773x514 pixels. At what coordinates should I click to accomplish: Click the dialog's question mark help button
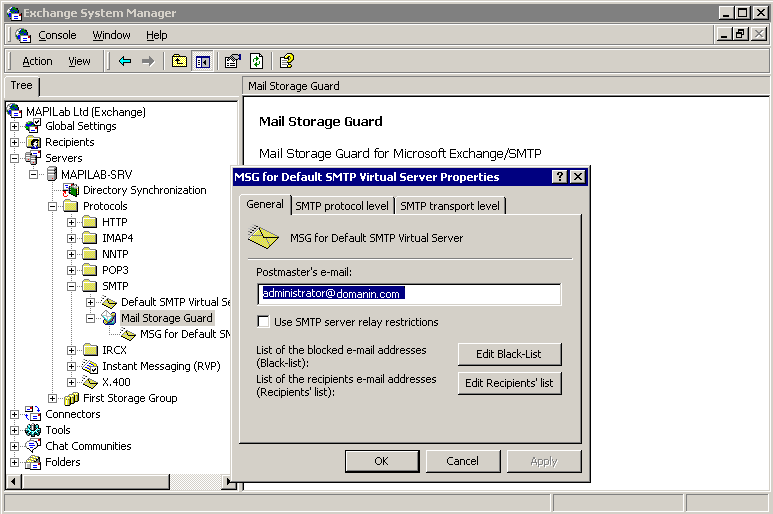559,177
